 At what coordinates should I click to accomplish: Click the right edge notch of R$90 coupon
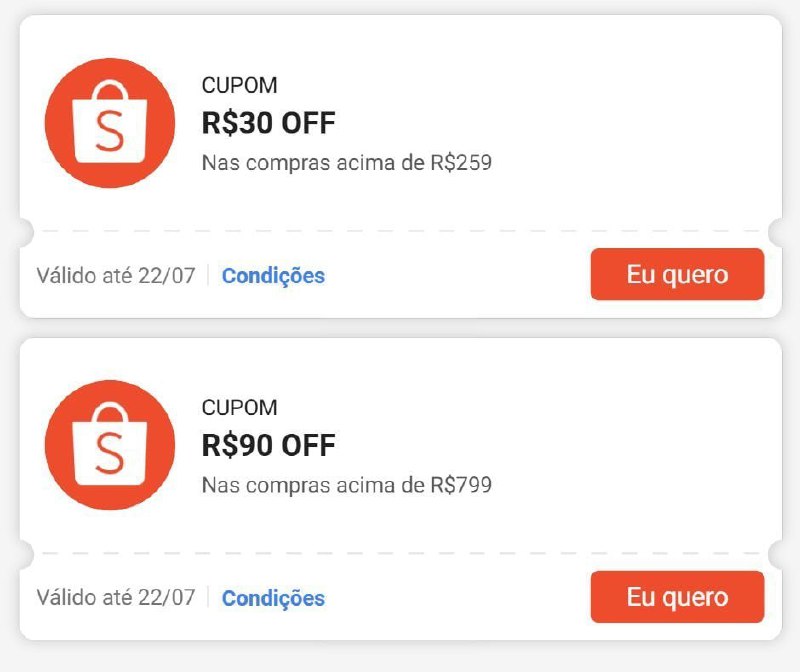[x=776, y=553]
